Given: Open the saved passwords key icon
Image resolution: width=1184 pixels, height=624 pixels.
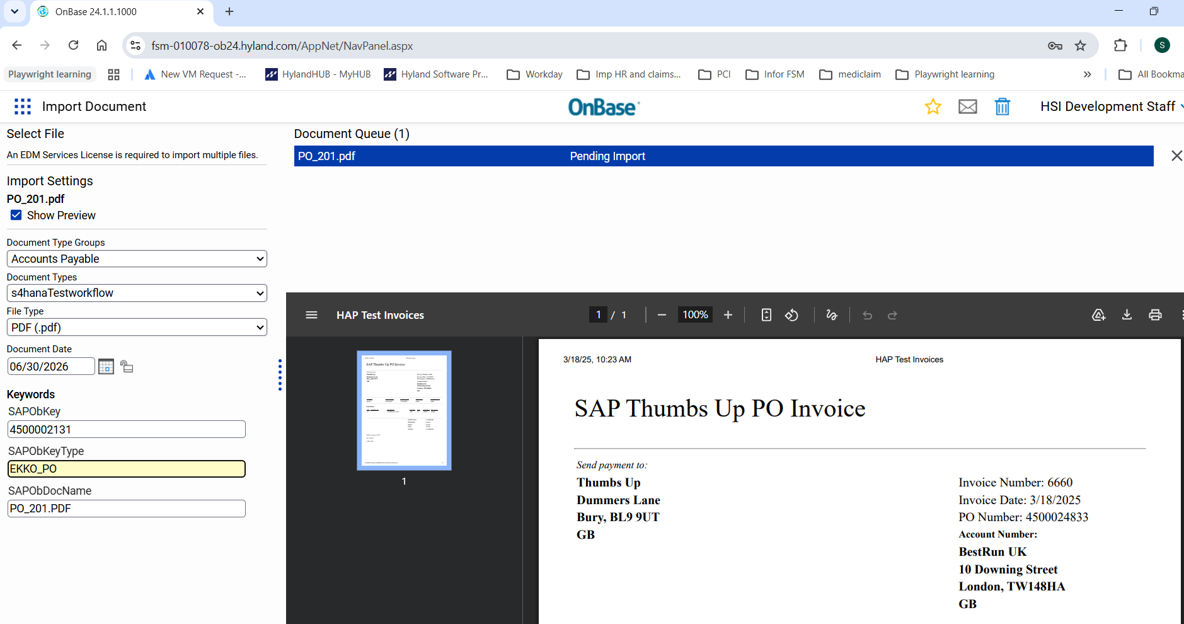Looking at the screenshot, I should pos(1055,46).
